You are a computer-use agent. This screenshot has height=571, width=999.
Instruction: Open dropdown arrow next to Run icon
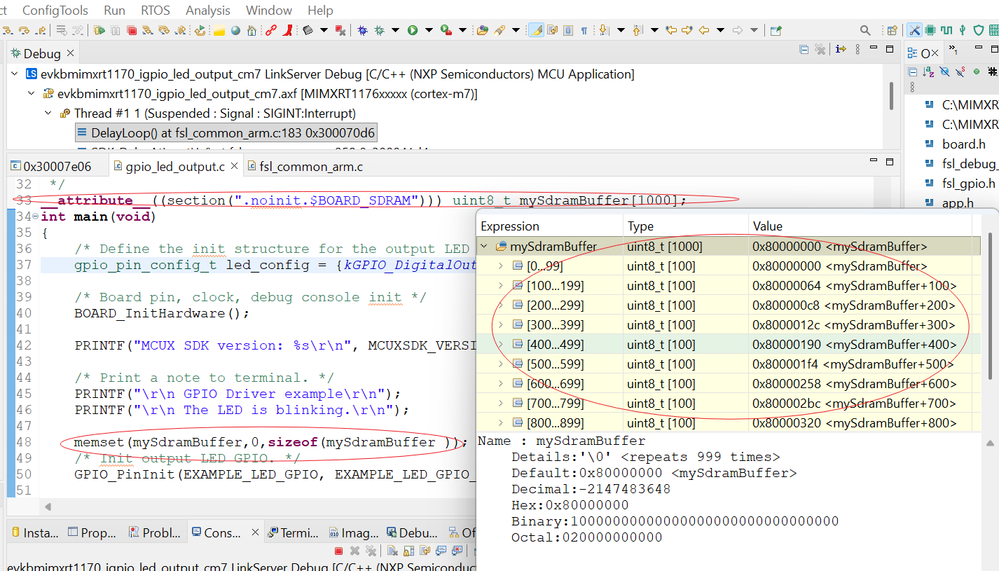pos(429,30)
